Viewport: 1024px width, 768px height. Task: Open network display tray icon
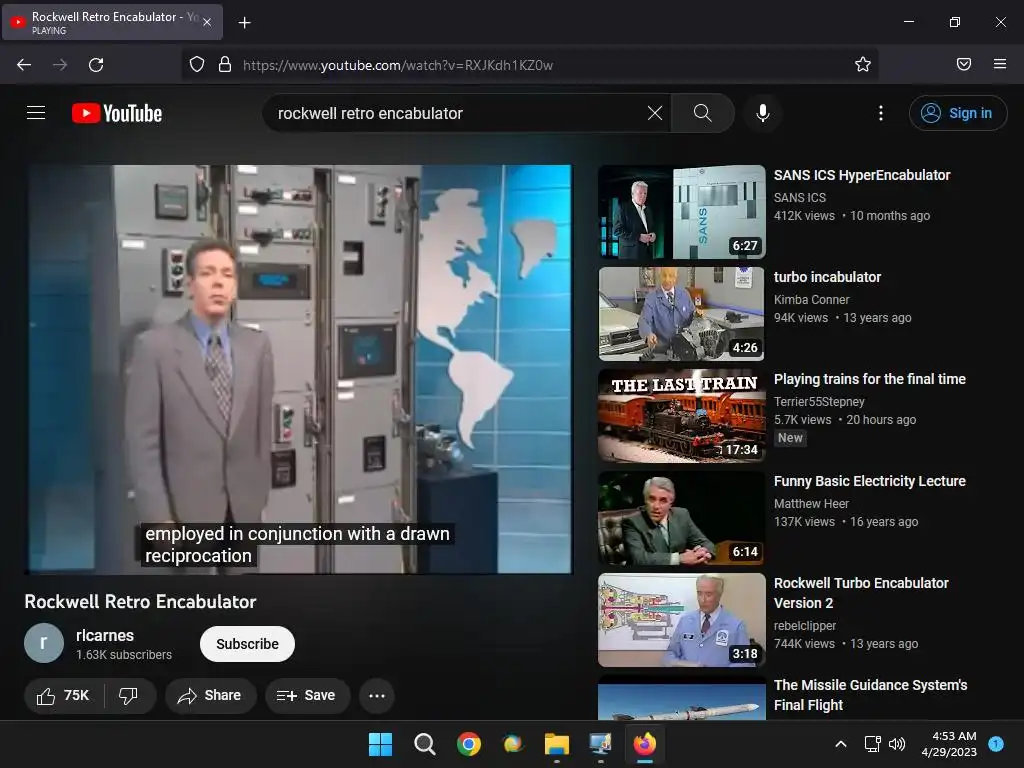[872, 744]
